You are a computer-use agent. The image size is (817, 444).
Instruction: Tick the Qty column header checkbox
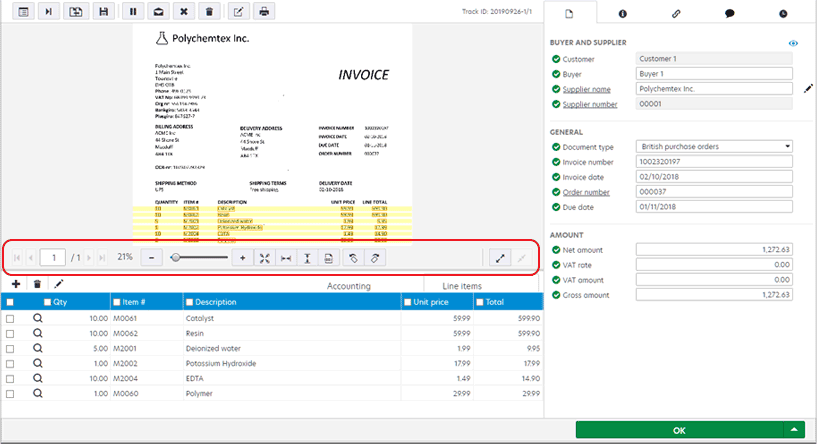pyautogui.click(x=47, y=301)
